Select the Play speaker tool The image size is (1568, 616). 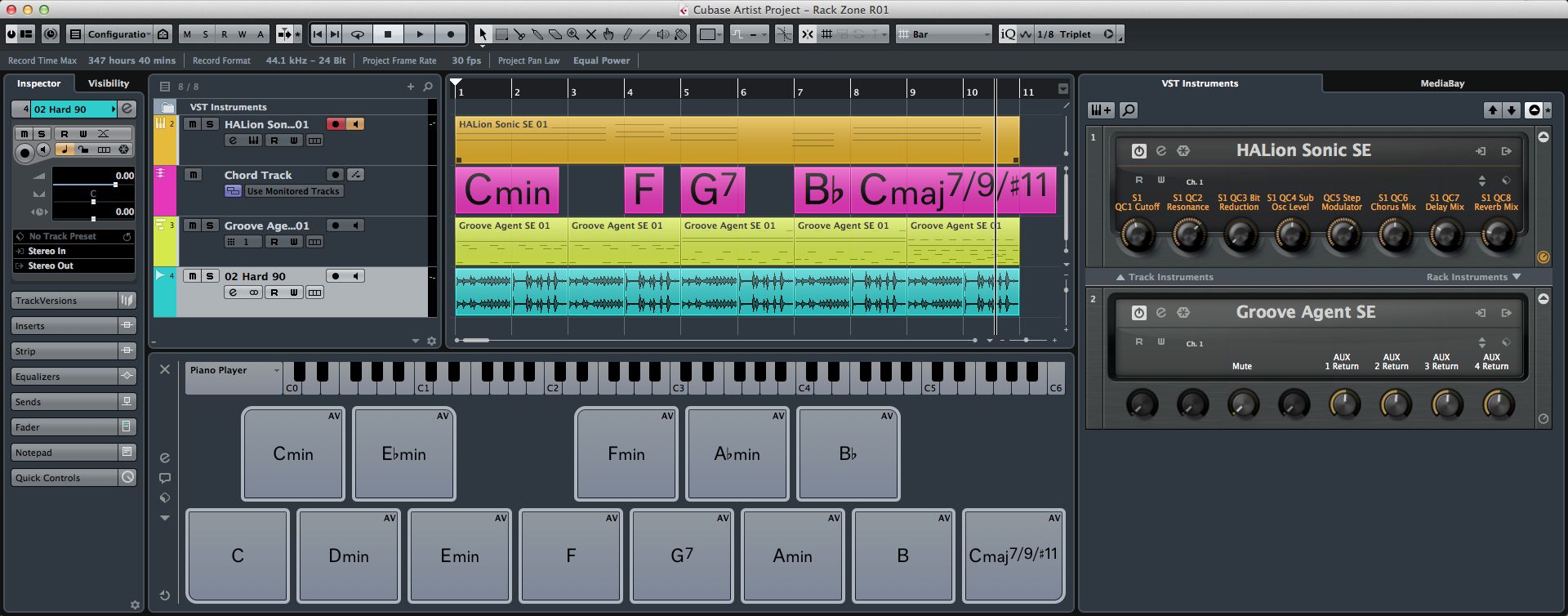663,34
